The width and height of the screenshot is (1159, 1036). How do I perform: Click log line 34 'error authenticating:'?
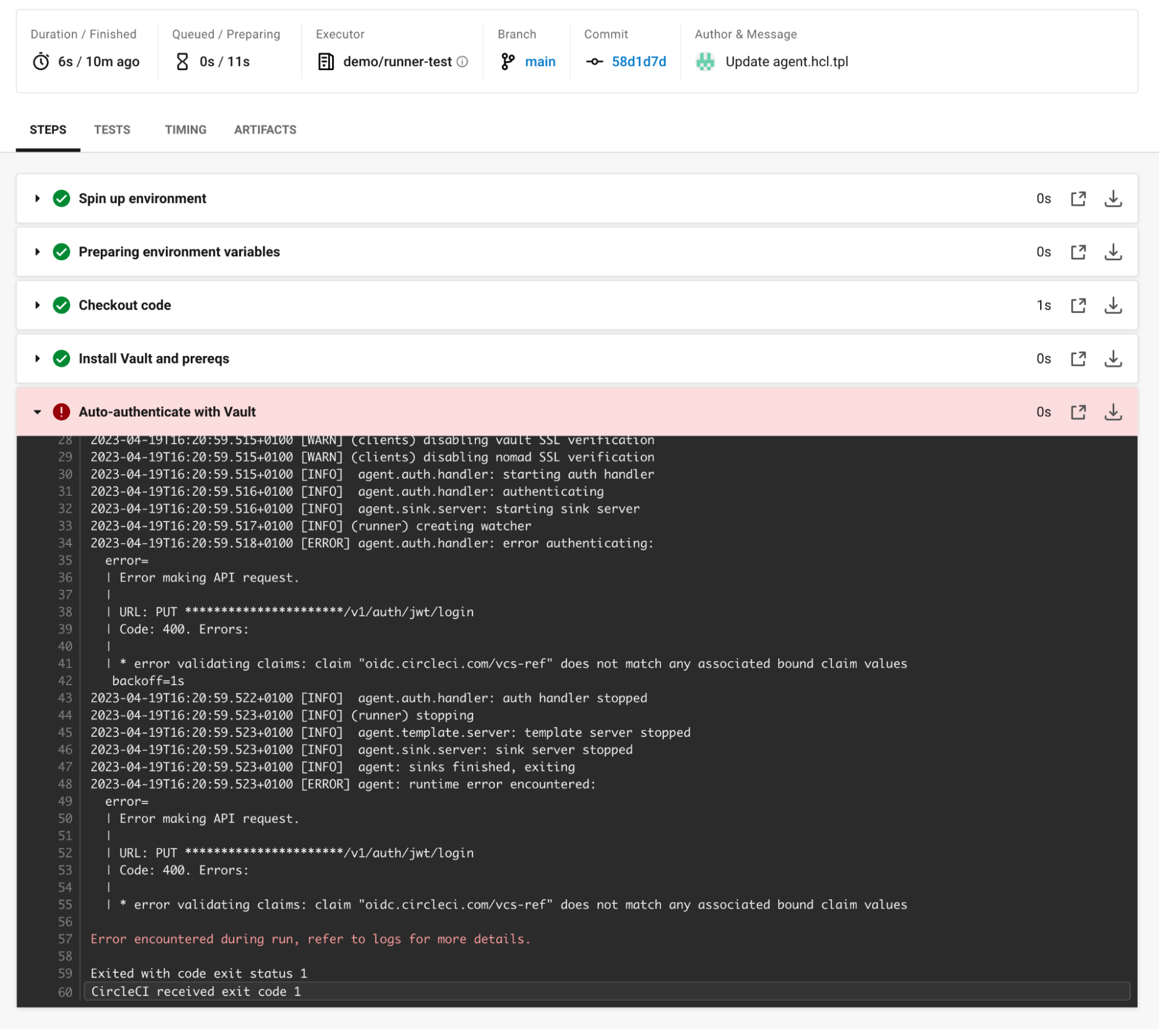tap(372, 544)
